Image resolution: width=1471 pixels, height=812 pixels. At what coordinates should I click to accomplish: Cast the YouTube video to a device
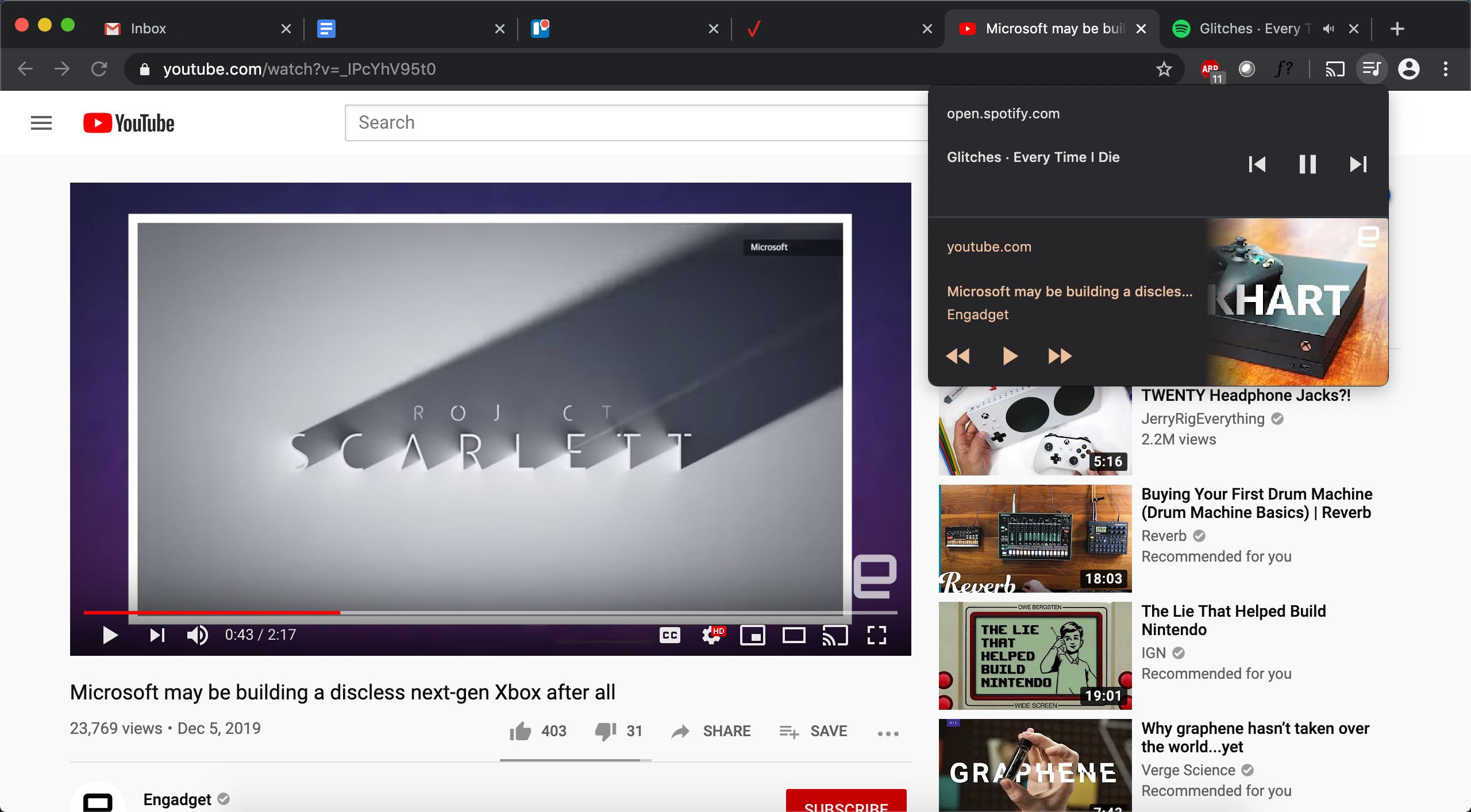click(x=835, y=635)
